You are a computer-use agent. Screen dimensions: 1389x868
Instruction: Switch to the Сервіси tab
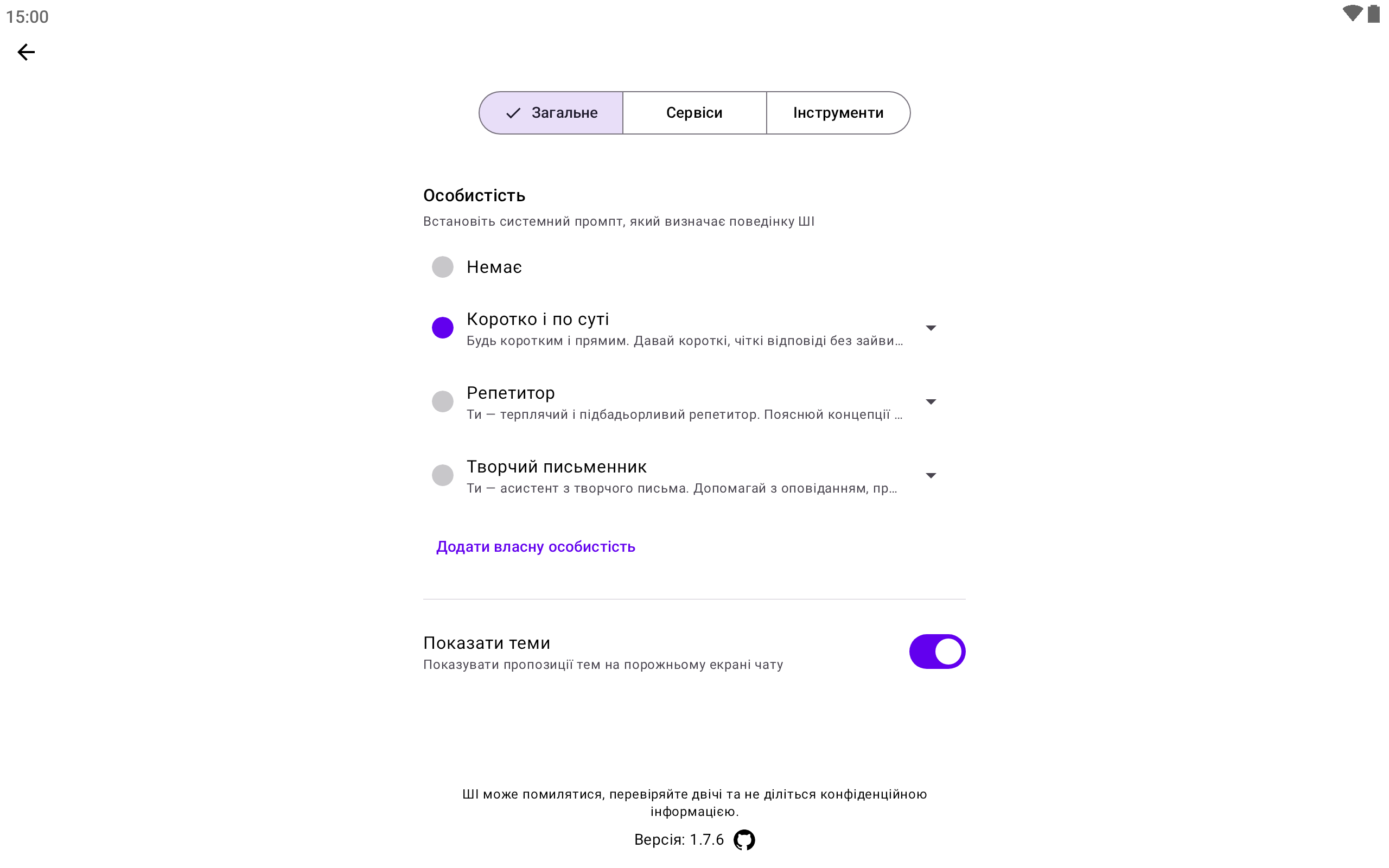pos(694,113)
